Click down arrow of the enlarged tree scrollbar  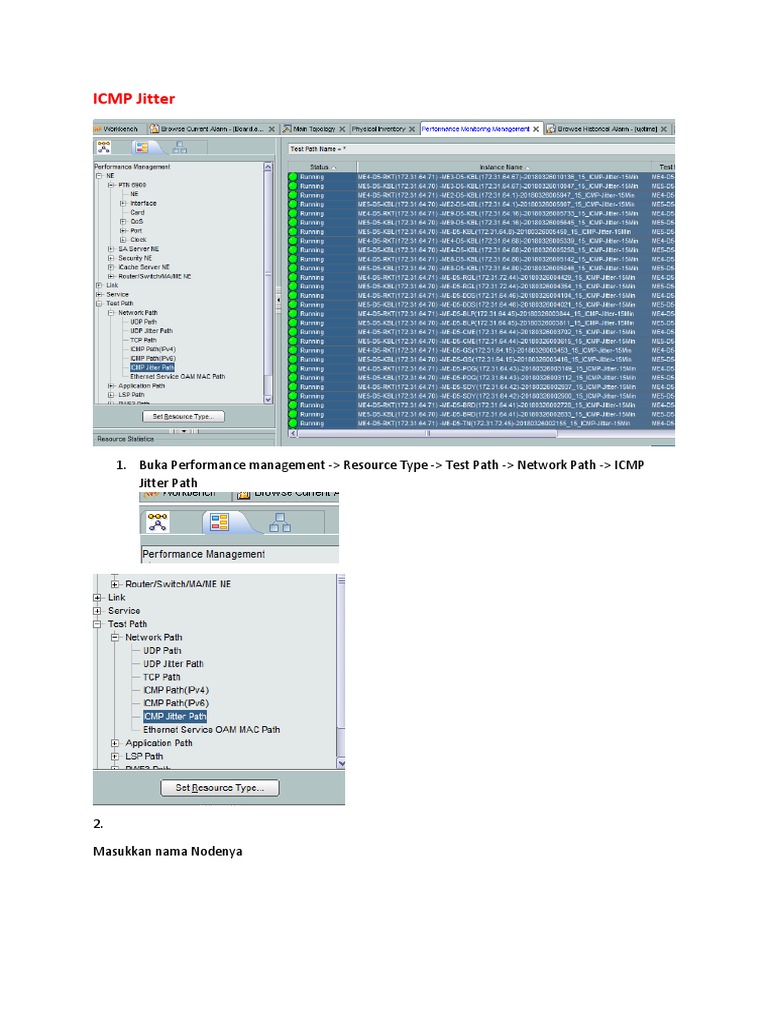pyautogui.click(x=340, y=763)
